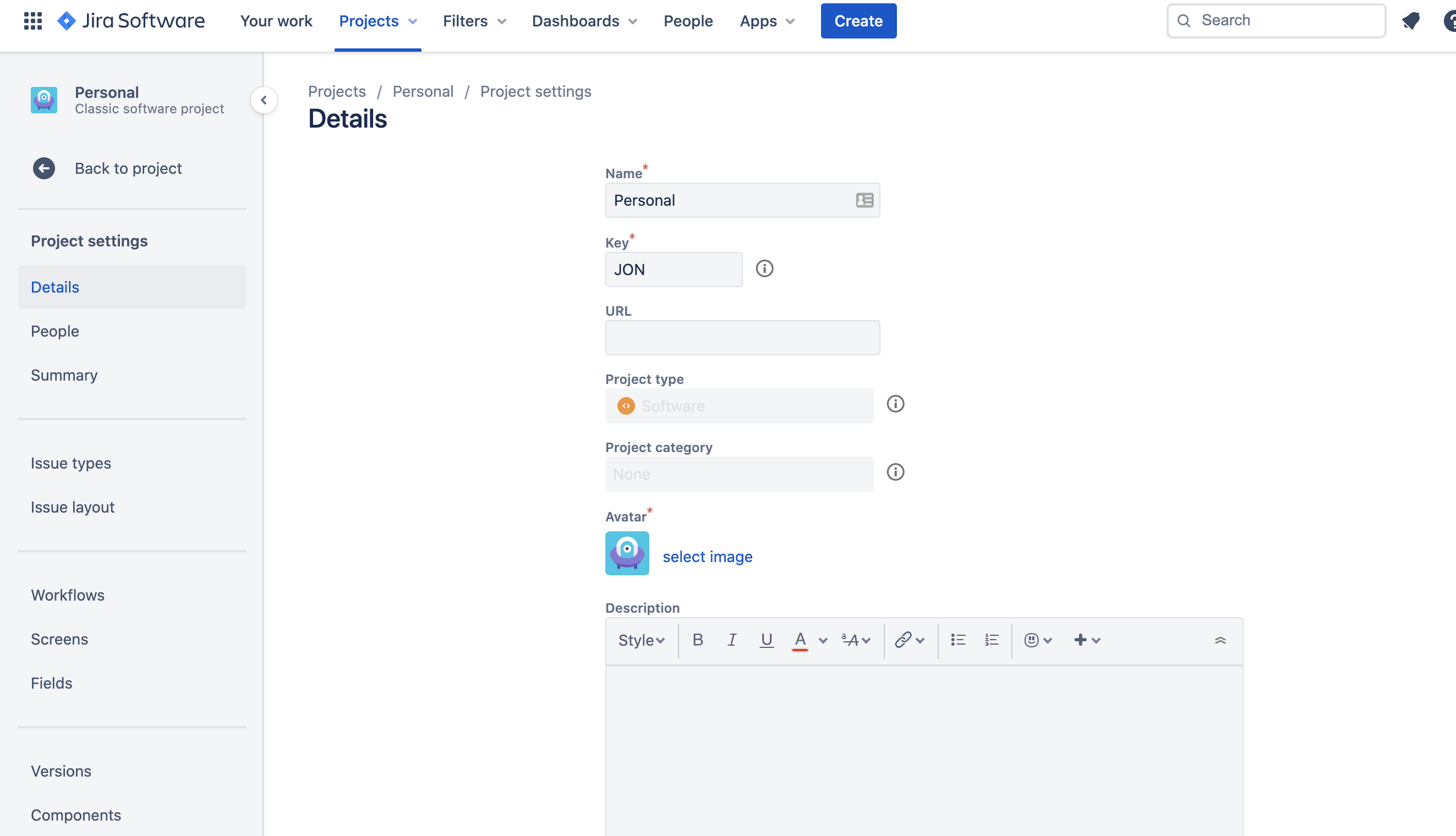Apply the text color A button

point(800,640)
